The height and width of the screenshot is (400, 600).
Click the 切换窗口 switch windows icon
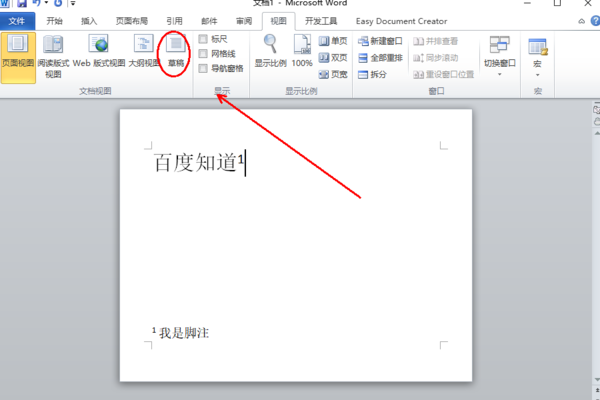point(499,46)
